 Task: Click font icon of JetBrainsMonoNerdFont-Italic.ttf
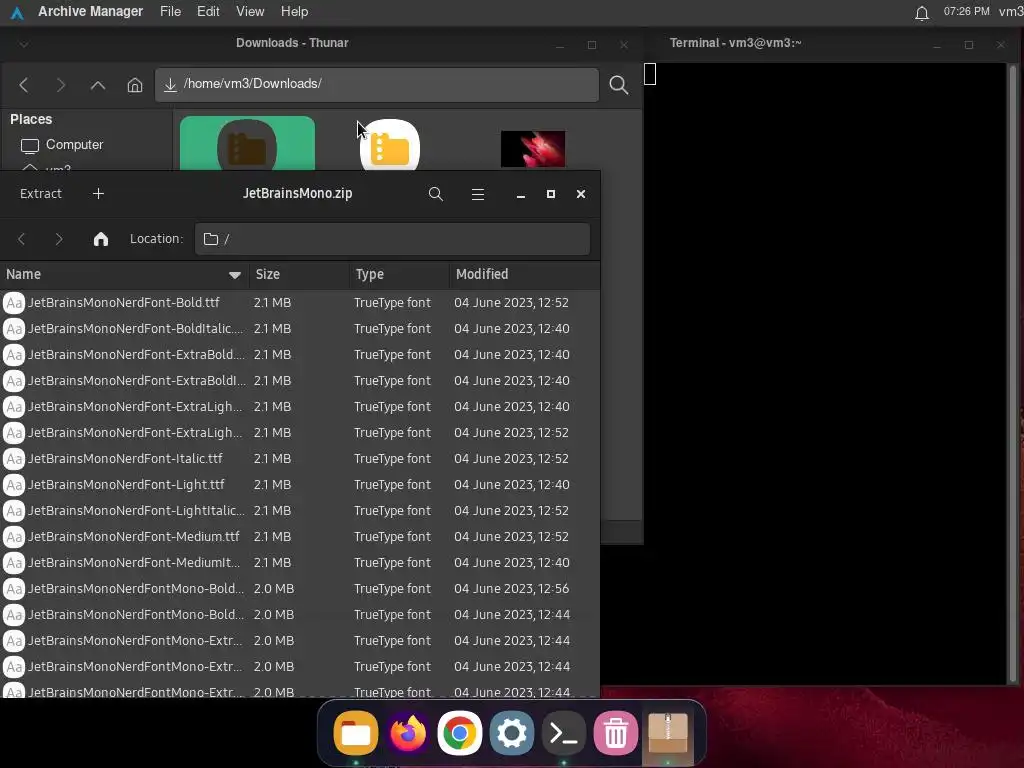14,458
